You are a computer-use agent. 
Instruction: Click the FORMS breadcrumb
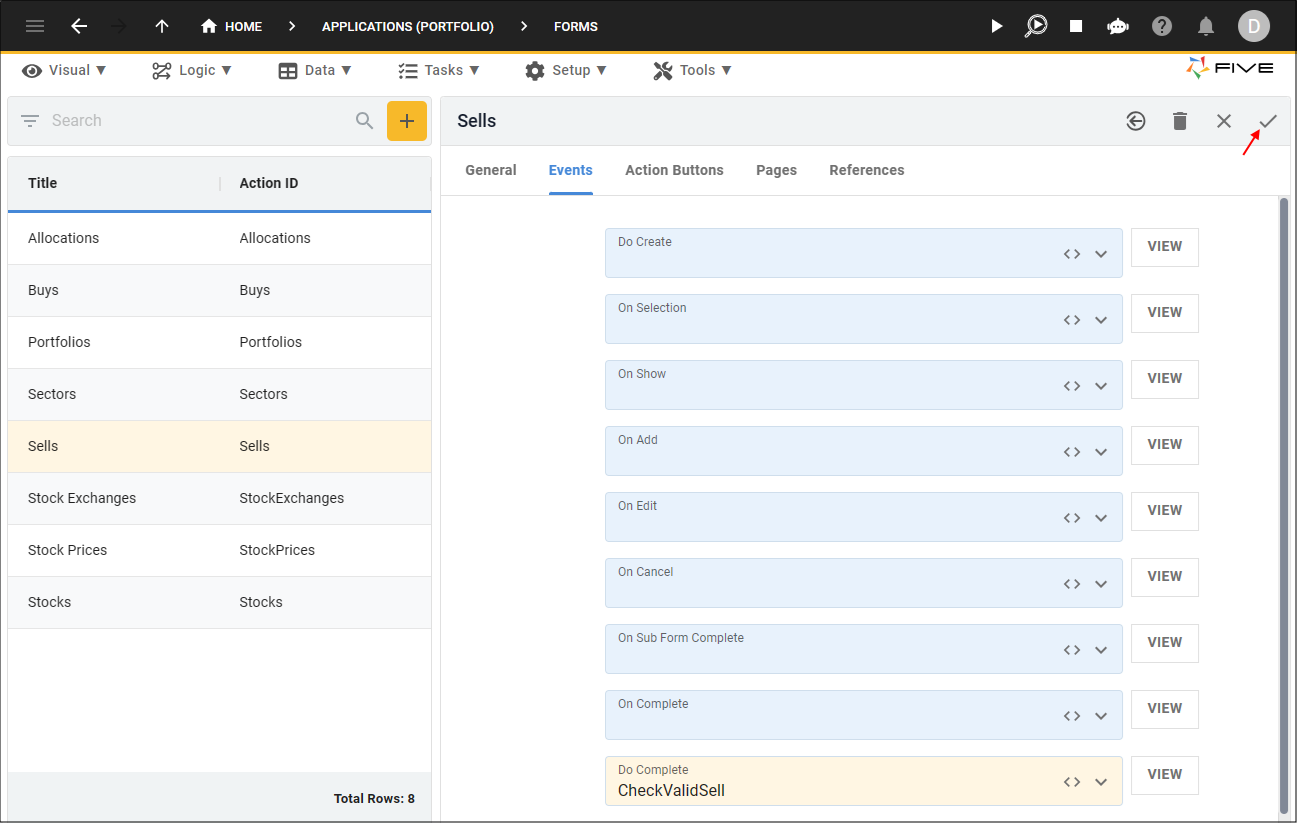pos(576,27)
